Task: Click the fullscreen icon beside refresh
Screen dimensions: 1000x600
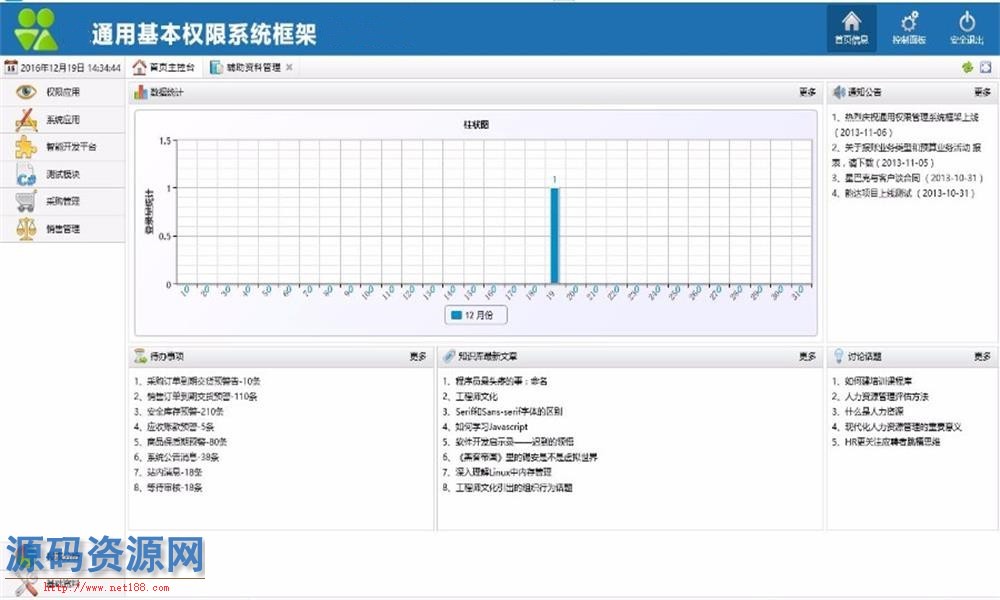Action: [x=985, y=67]
